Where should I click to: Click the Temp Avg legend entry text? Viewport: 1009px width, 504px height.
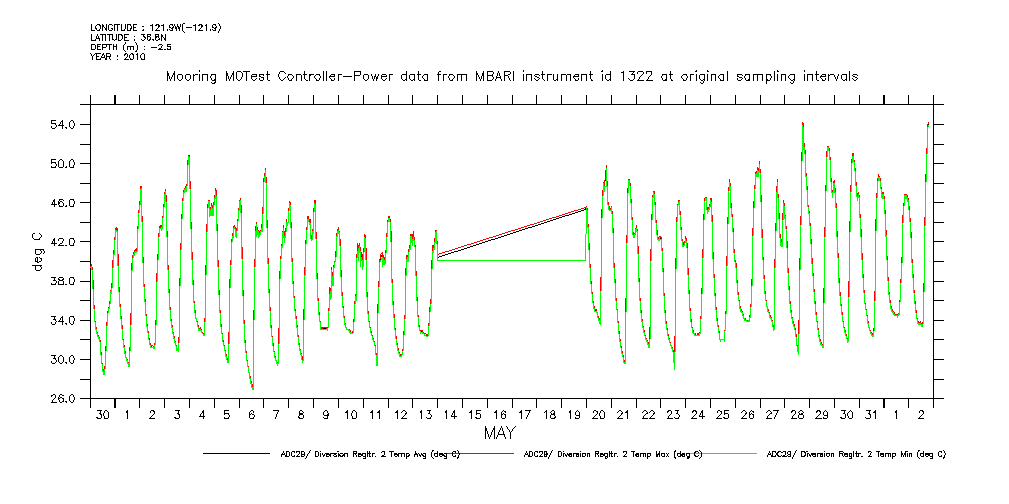(370, 454)
